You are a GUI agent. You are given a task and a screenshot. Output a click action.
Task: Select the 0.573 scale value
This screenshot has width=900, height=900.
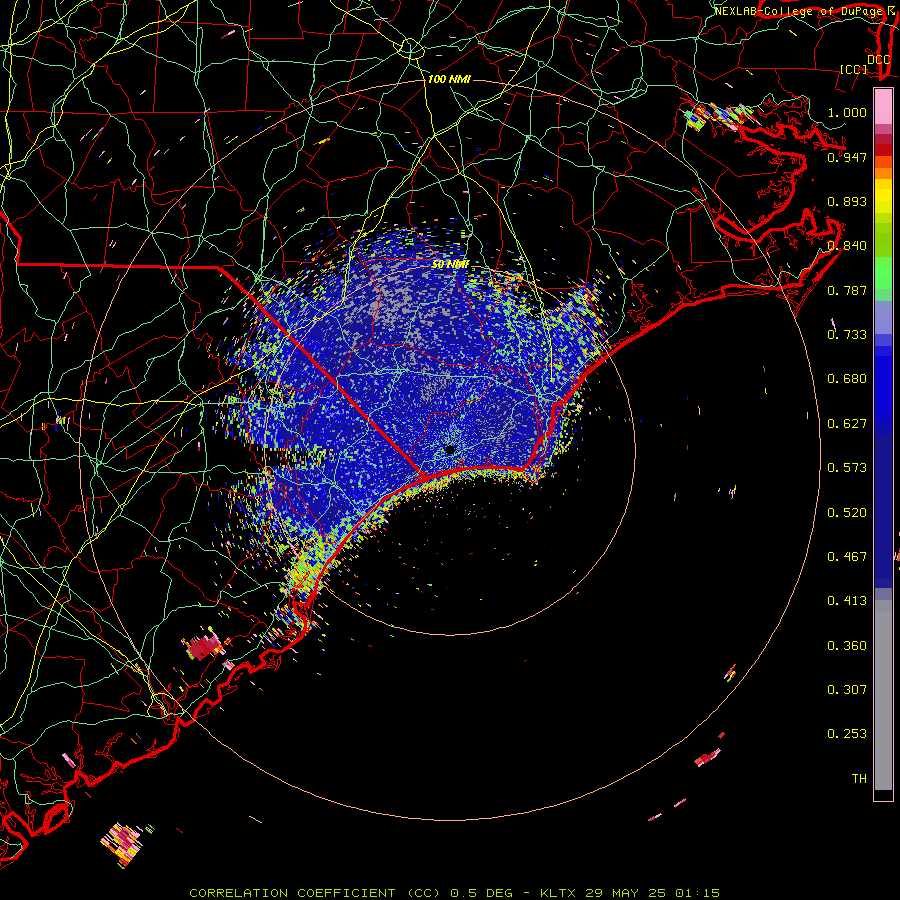pos(847,468)
